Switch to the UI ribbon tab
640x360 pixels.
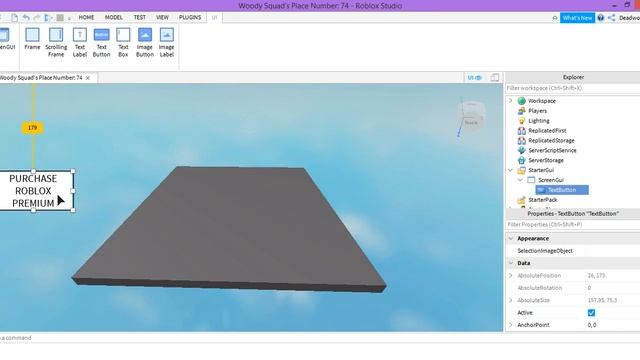point(214,18)
